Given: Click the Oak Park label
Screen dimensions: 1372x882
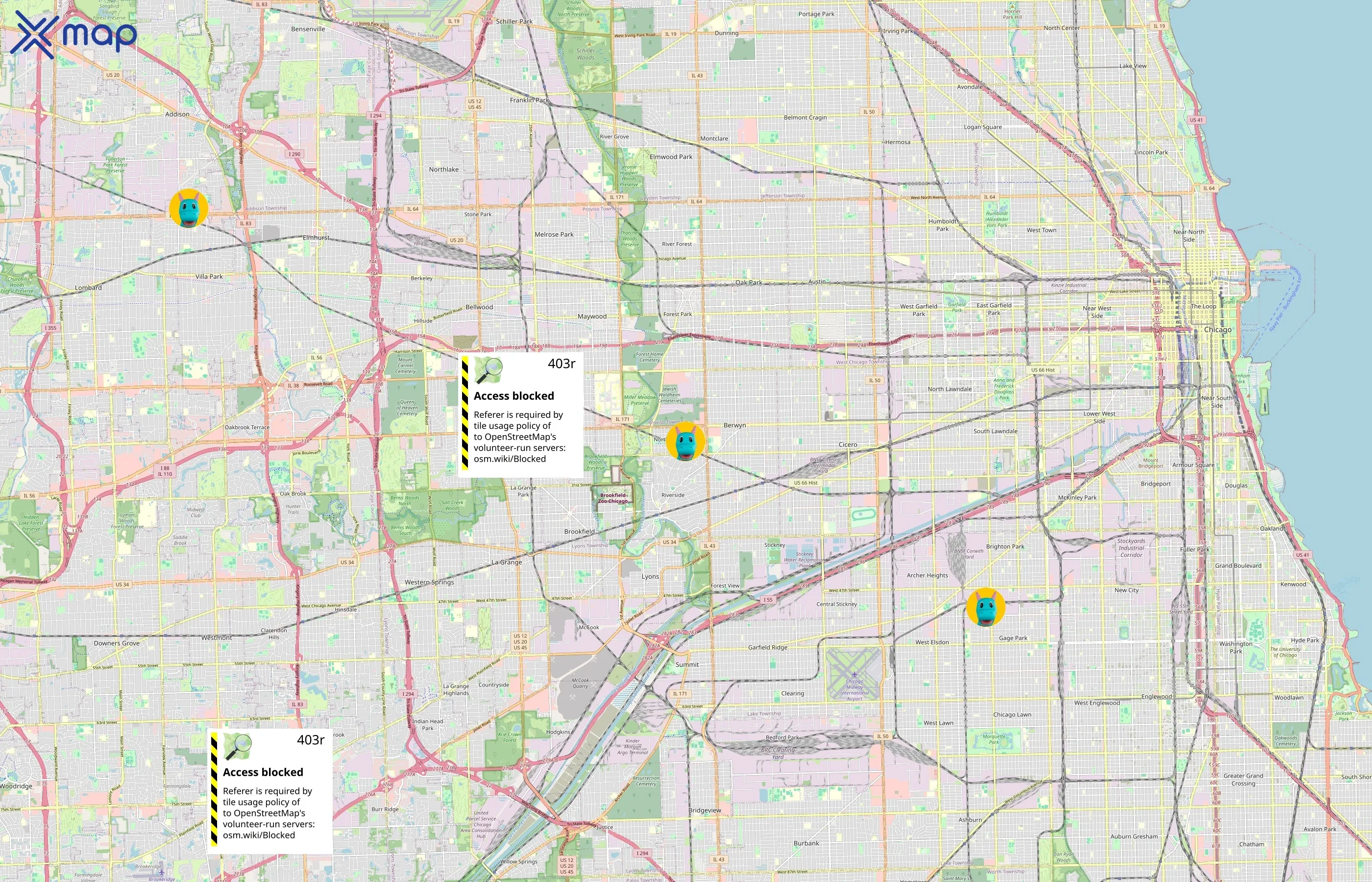Looking at the screenshot, I should click(x=748, y=282).
